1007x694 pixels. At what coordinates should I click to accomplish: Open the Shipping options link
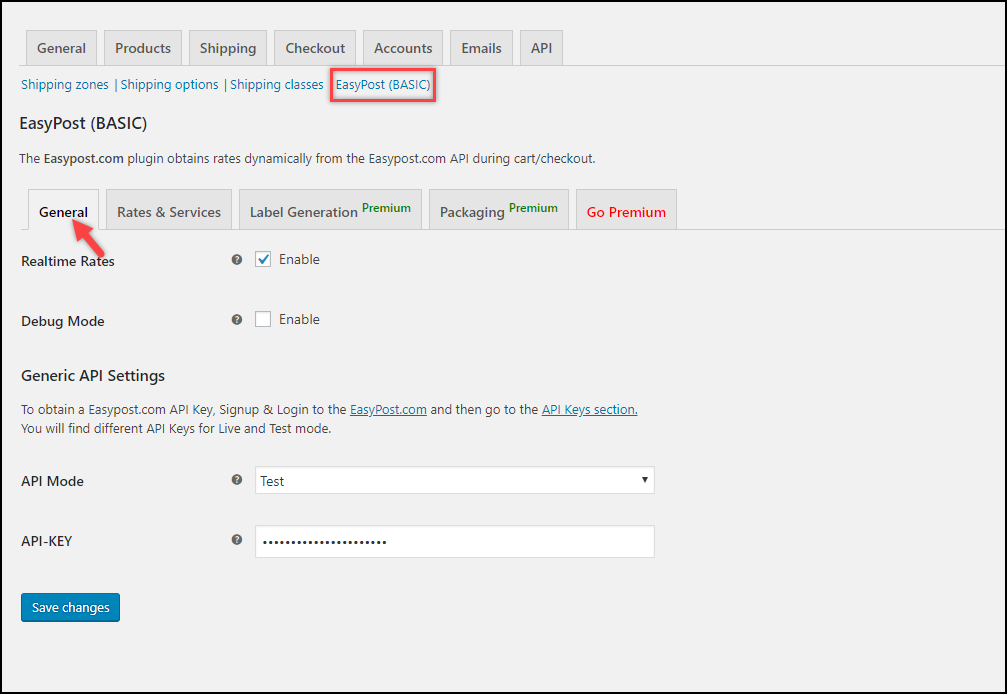click(170, 85)
